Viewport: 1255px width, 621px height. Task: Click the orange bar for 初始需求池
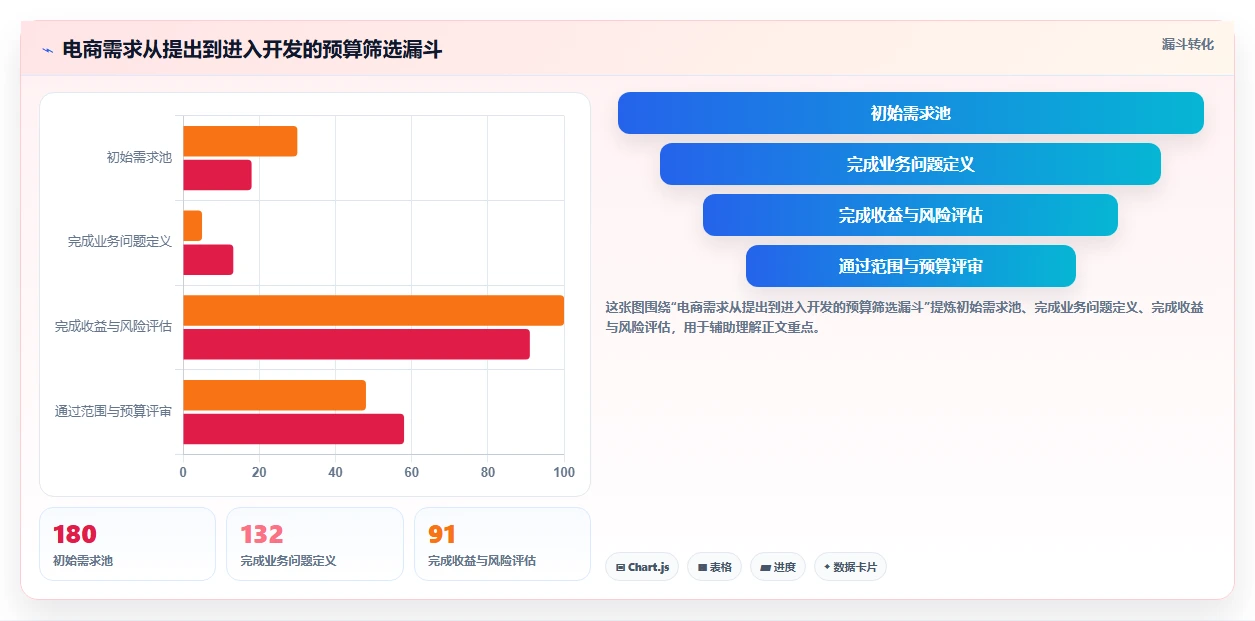click(x=240, y=141)
